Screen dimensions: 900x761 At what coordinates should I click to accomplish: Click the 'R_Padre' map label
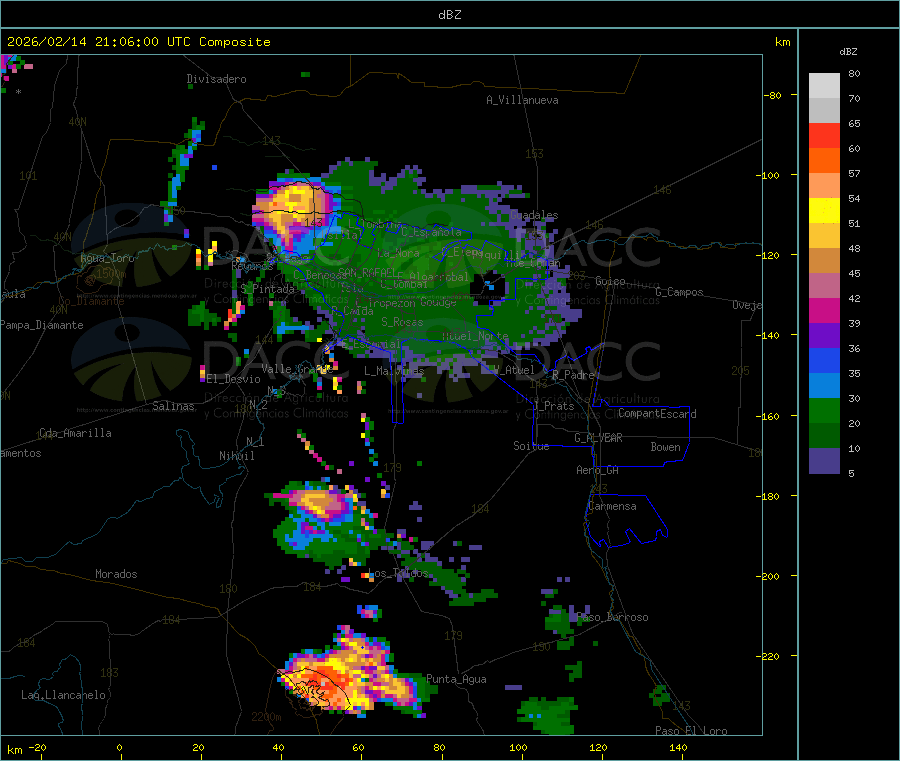[573, 375]
